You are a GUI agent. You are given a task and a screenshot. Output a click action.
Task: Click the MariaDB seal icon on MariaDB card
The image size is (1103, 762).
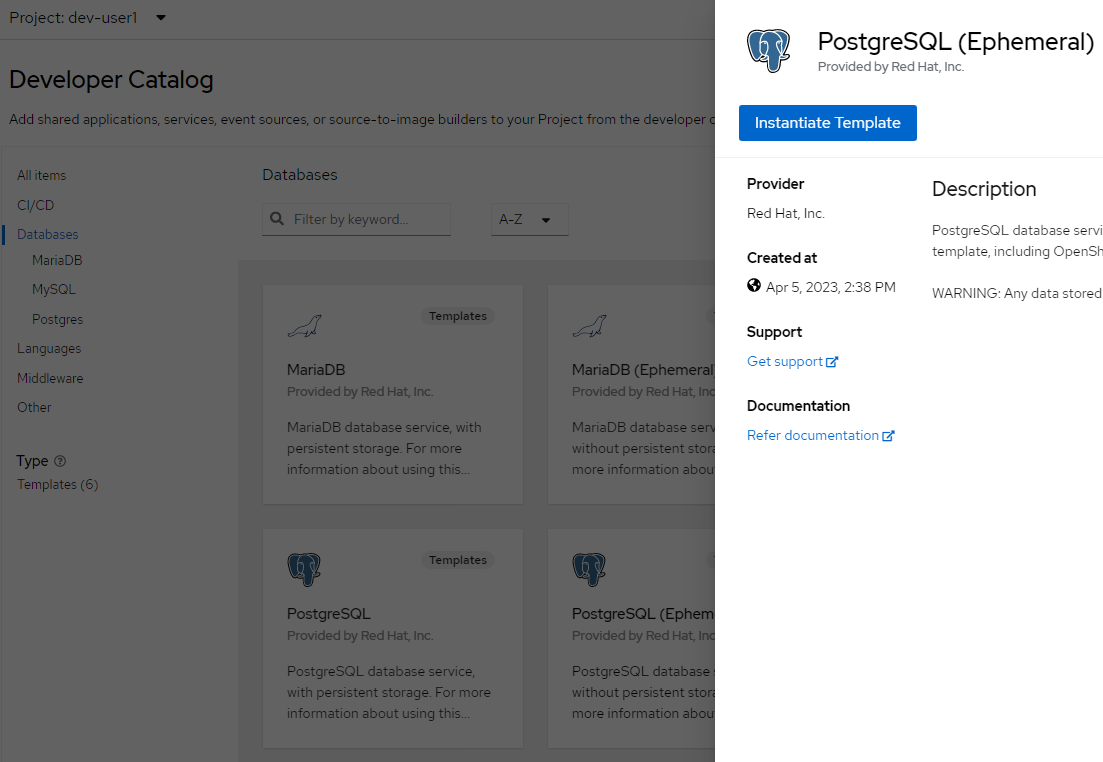click(x=305, y=326)
